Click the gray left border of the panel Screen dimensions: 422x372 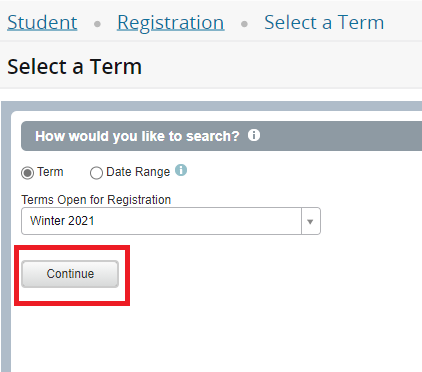coord(6,237)
